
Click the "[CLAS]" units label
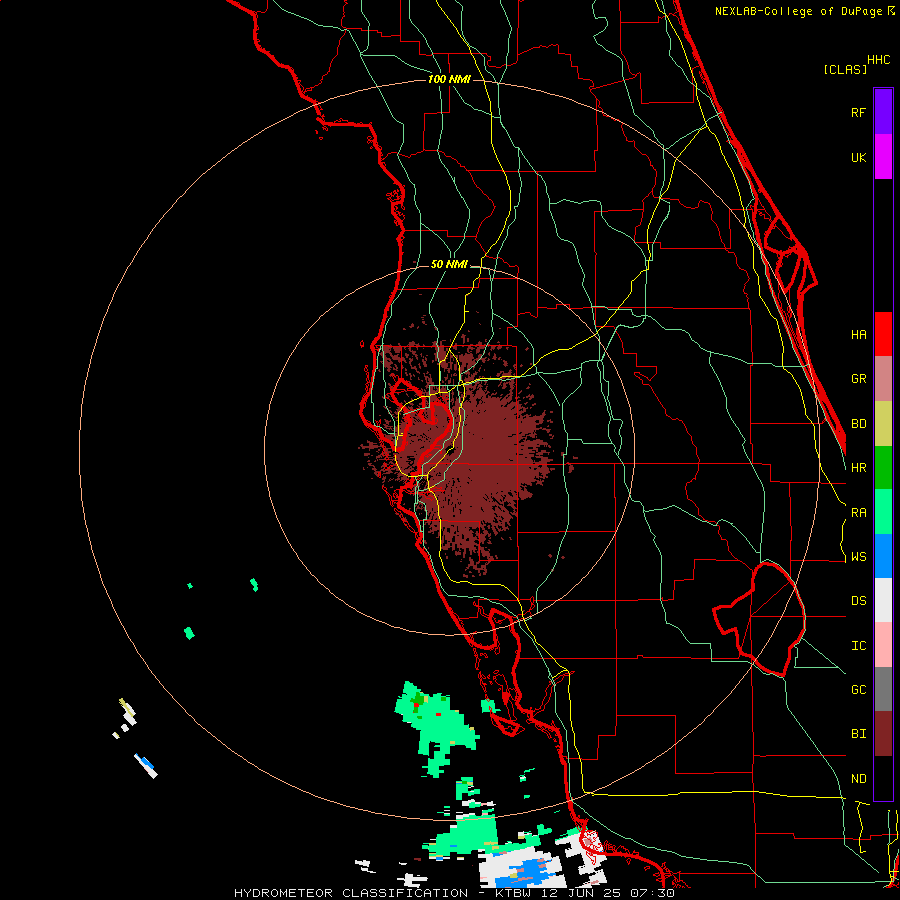(x=845, y=69)
